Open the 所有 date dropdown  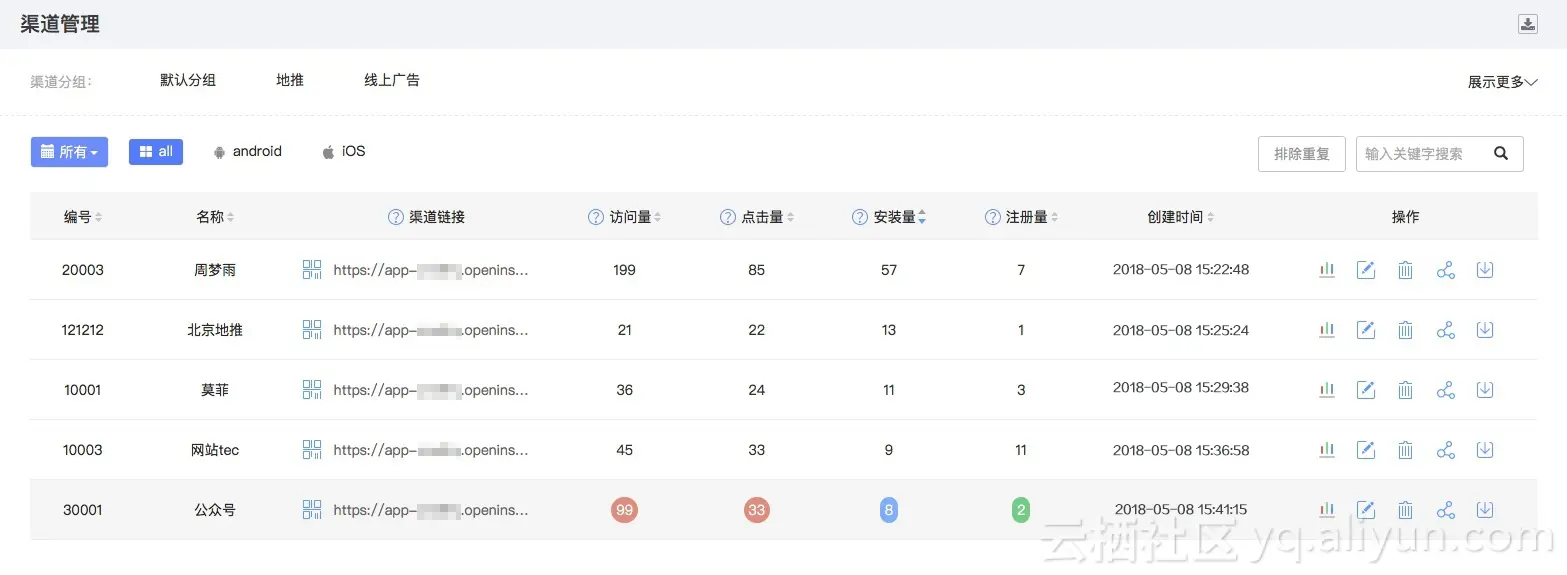tap(69, 152)
